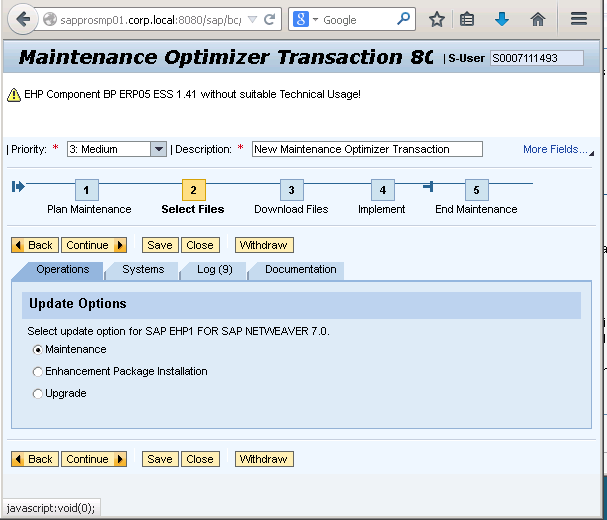Open the bookmarks list icon

click(467, 19)
